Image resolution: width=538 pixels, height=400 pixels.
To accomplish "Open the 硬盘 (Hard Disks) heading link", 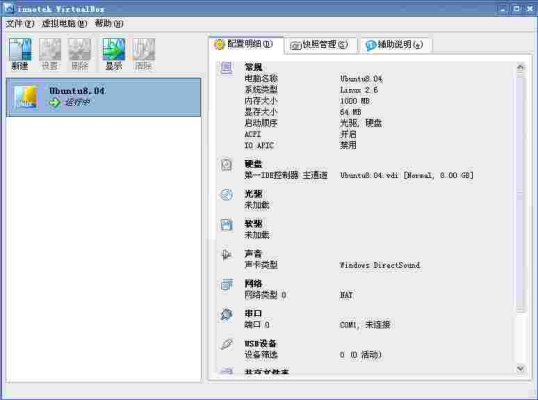I will (253, 164).
